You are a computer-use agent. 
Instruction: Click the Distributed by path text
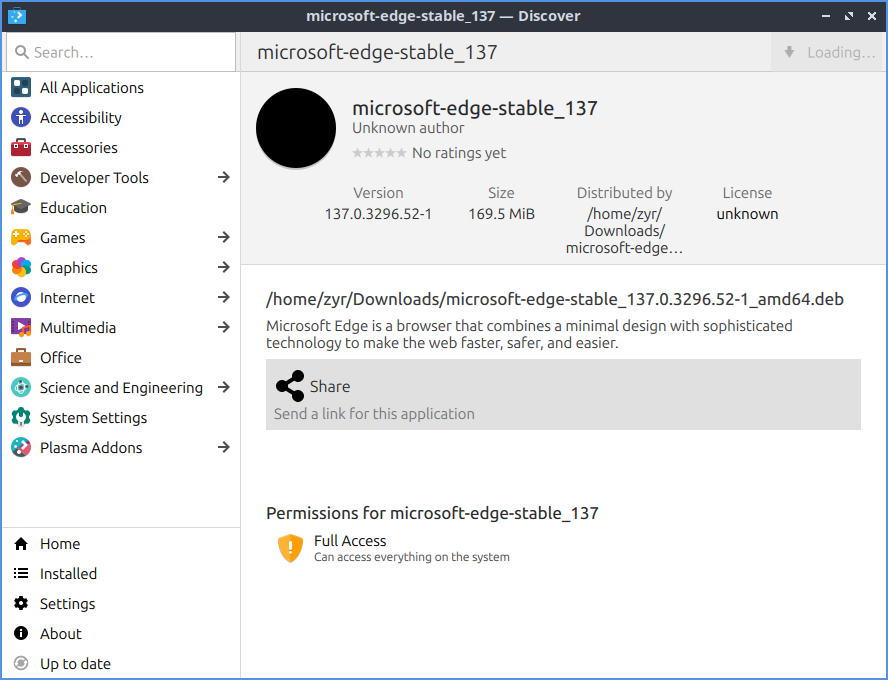(x=624, y=231)
